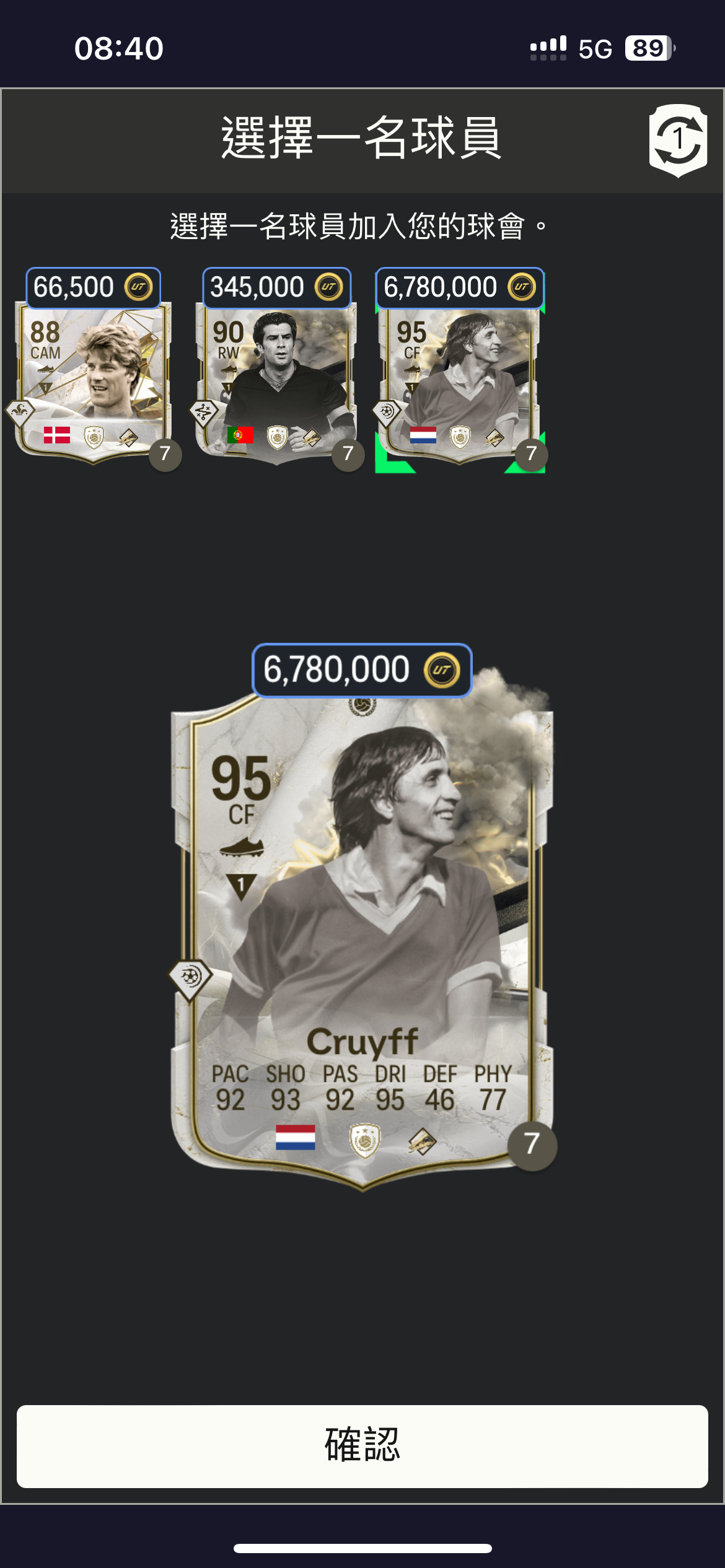
Task: Tap the 345,000 coin price tag
Action: 276,287
